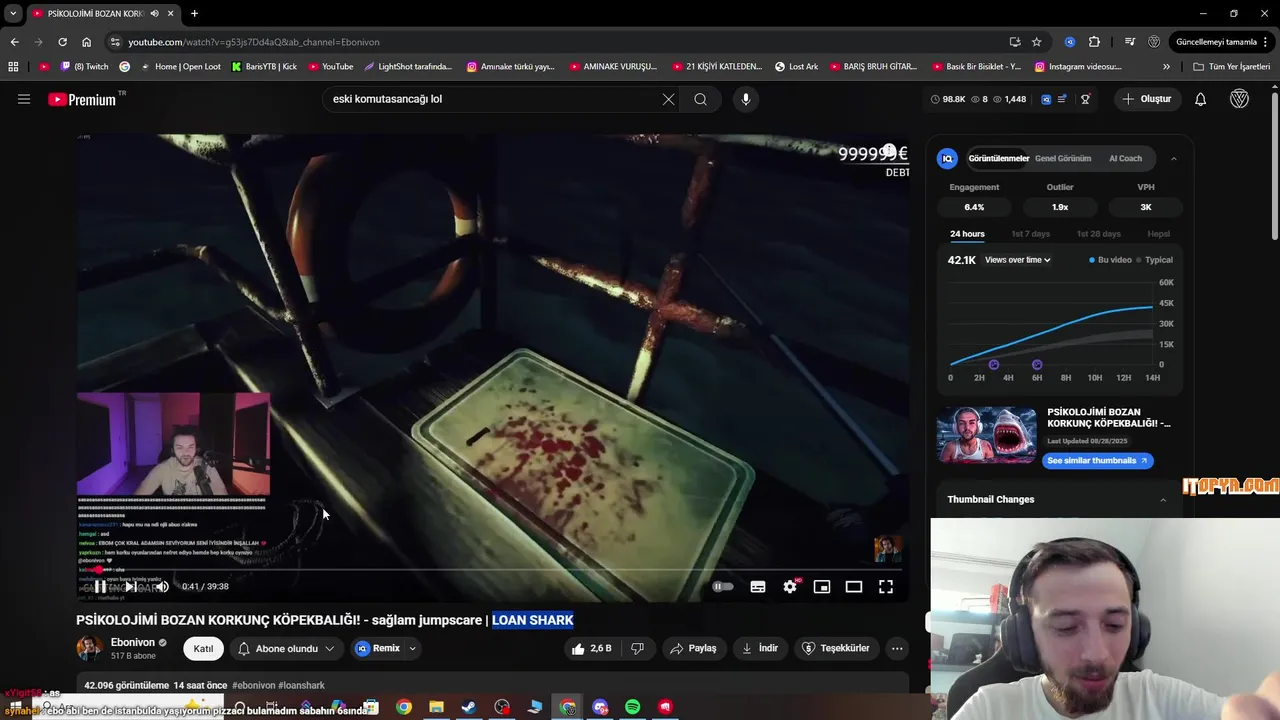Collapse the IQ analytics panel chevron
1280x720 pixels.
(1173, 158)
